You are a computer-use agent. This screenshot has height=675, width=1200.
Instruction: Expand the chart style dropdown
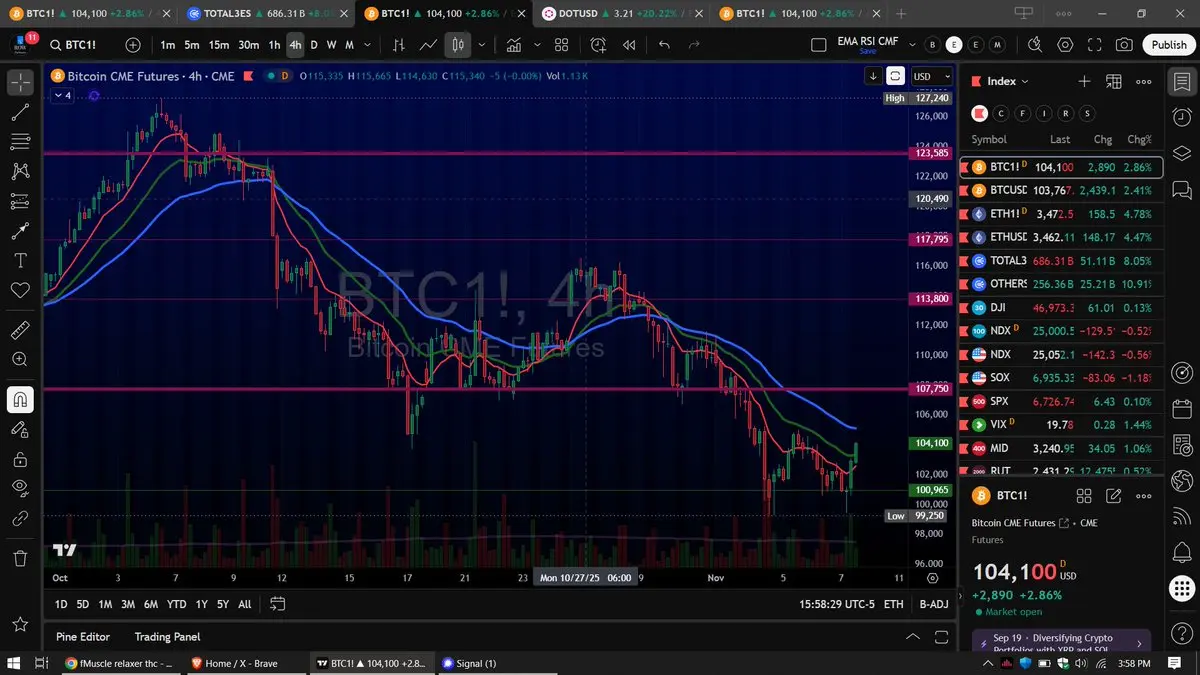point(482,45)
